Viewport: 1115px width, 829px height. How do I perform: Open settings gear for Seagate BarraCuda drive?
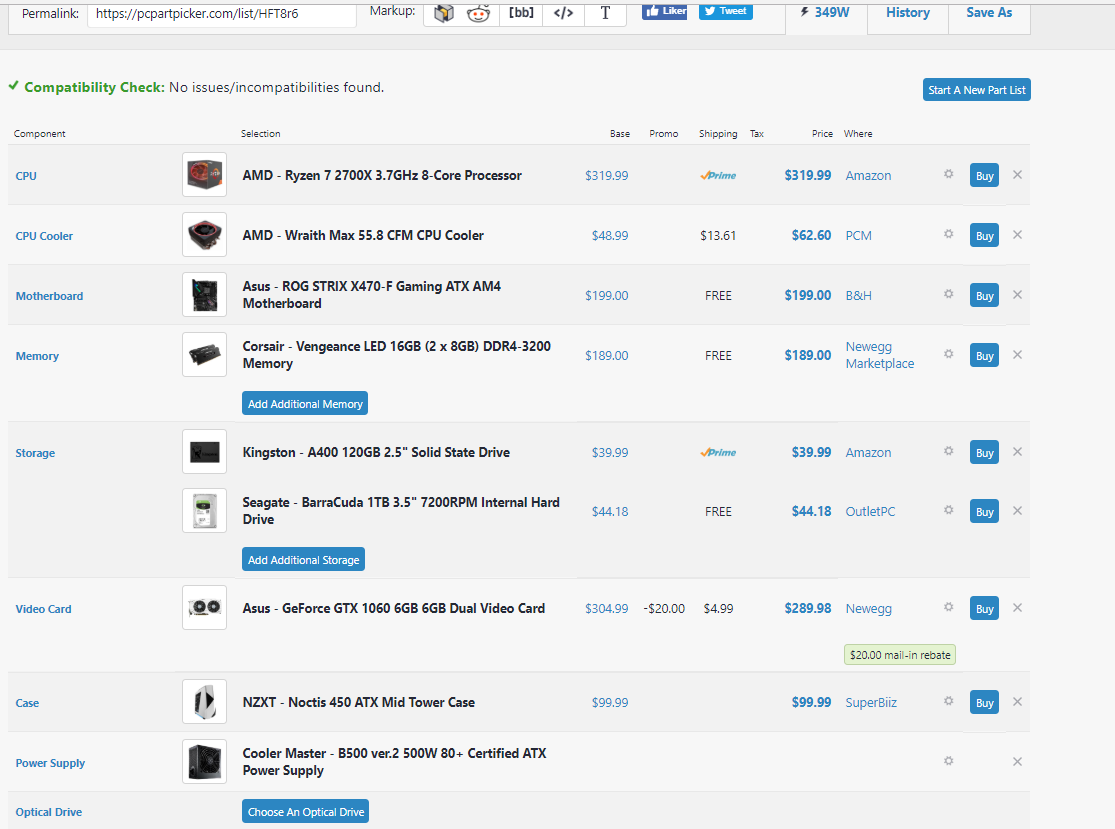click(x=949, y=510)
